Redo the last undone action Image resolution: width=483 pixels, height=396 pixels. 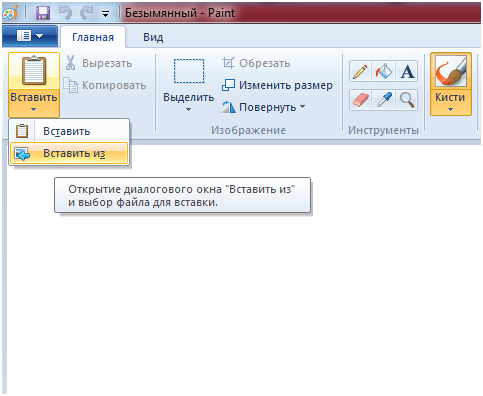87,13
